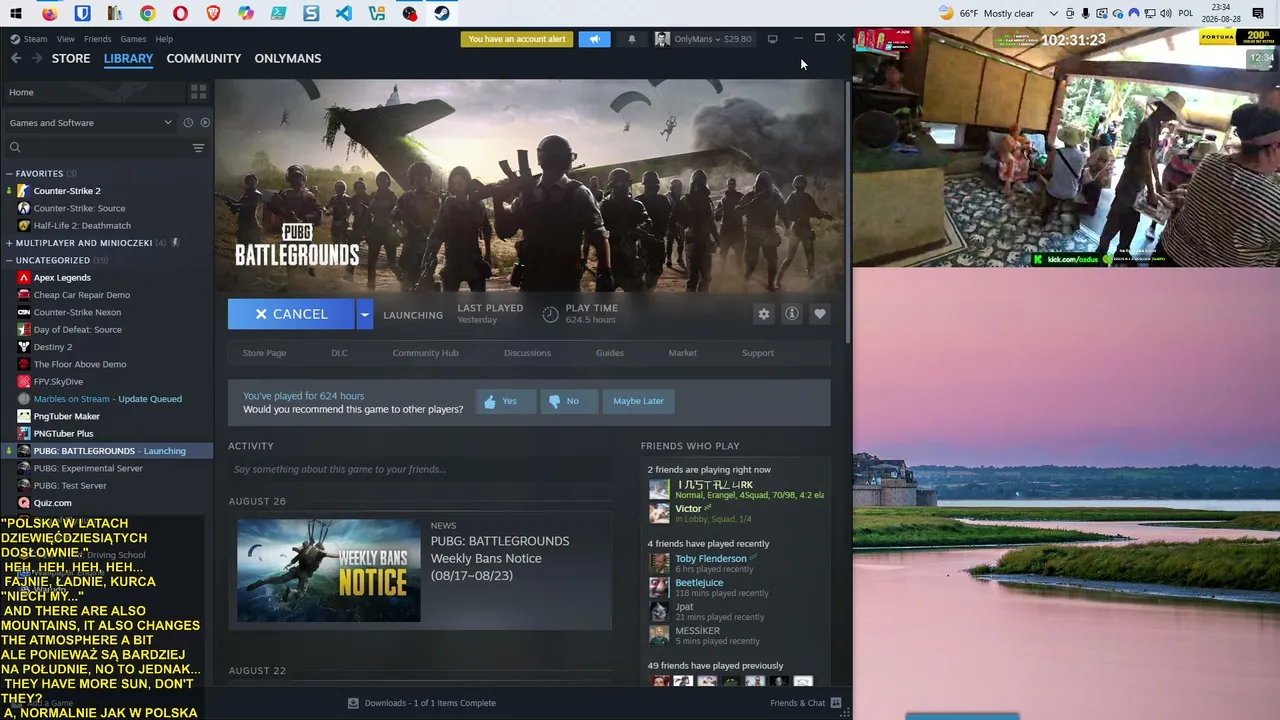The width and height of the screenshot is (1280, 720).
Task: Open the Help menu
Action: coord(164,39)
